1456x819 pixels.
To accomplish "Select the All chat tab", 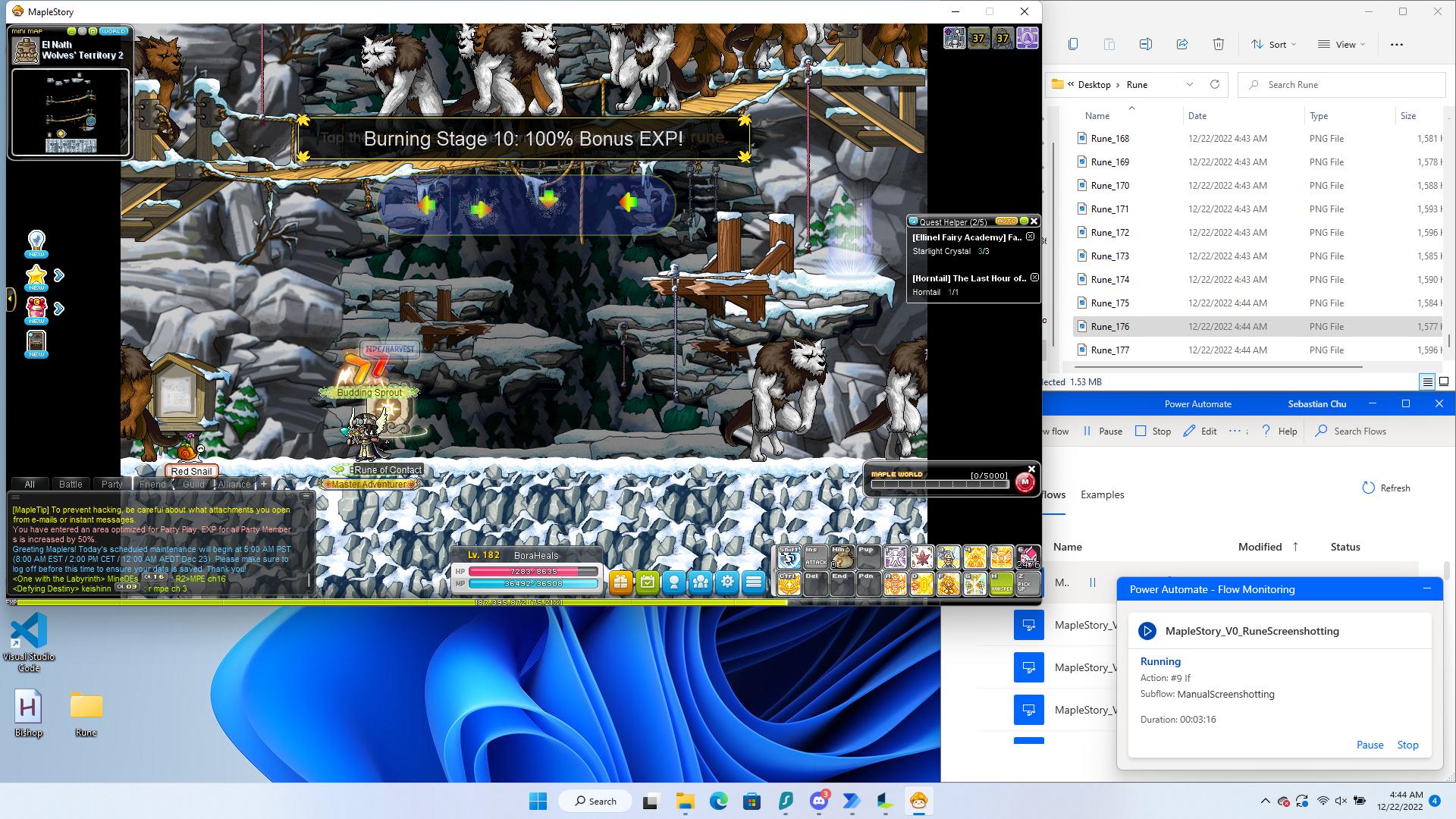I will point(30,484).
